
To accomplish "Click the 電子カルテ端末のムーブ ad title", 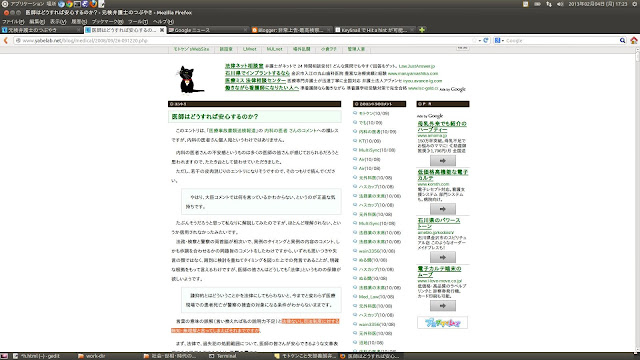I will pos(439,272).
